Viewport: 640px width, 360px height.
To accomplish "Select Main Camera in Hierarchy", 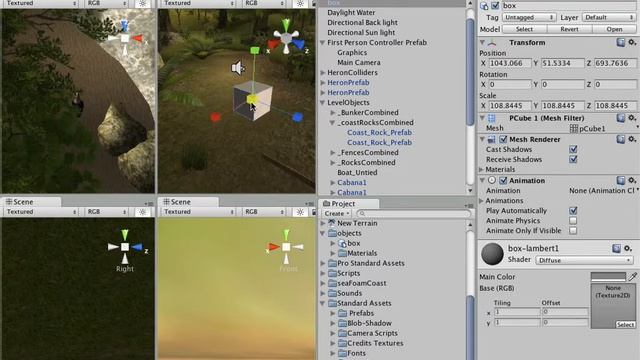I will tap(359, 62).
